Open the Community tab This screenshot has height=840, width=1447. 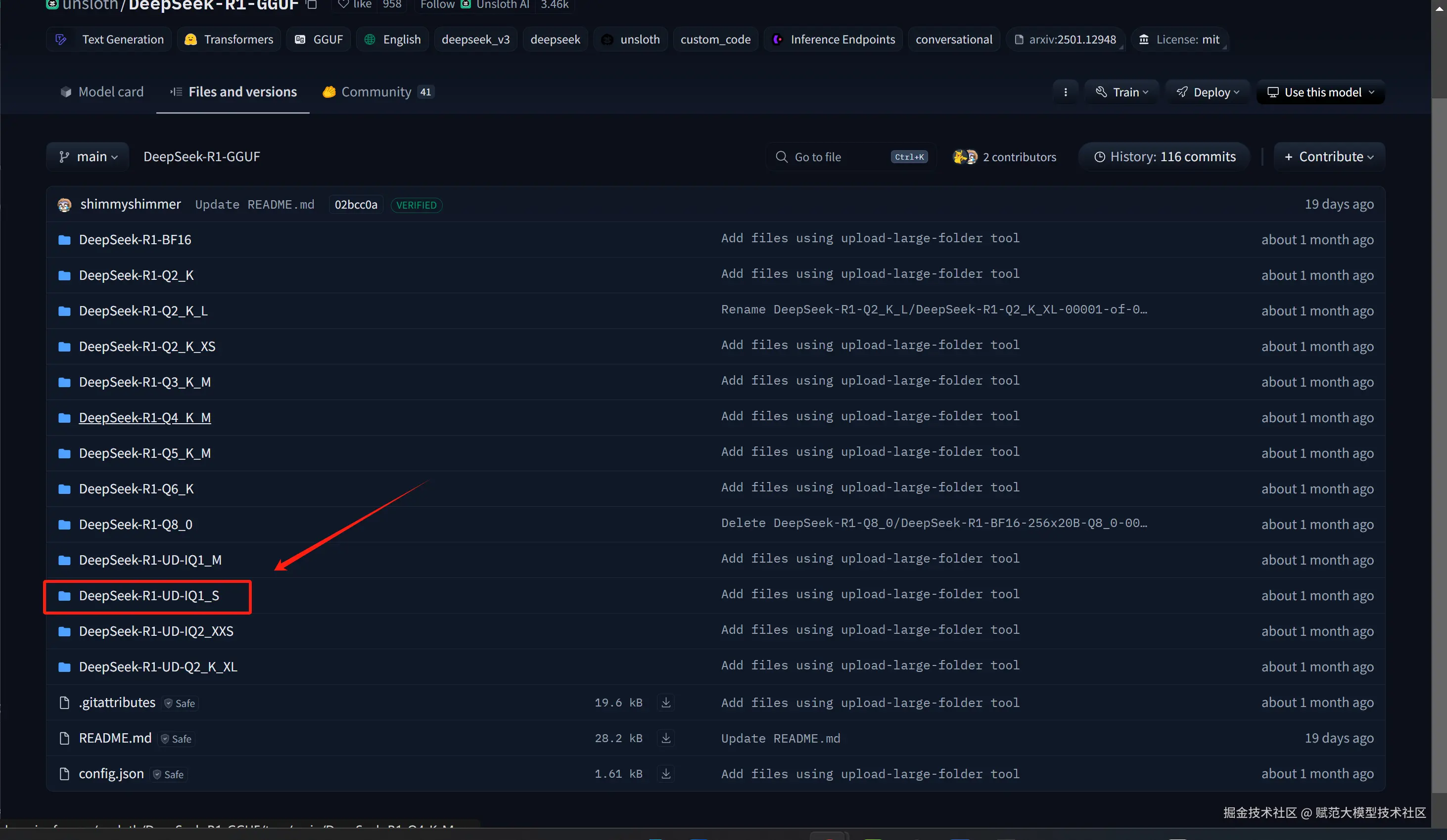click(x=377, y=92)
